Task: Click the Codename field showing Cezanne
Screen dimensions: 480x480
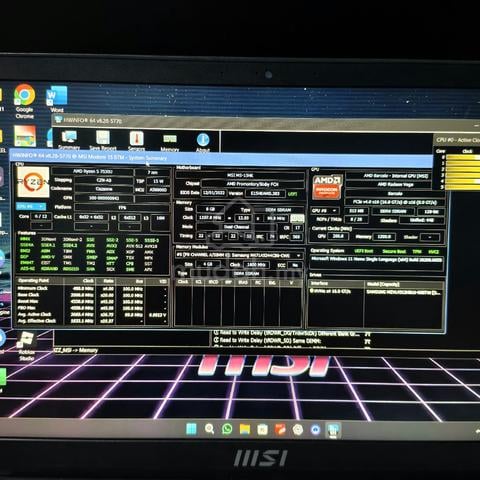Action: pyautogui.click(x=103, y=189)
